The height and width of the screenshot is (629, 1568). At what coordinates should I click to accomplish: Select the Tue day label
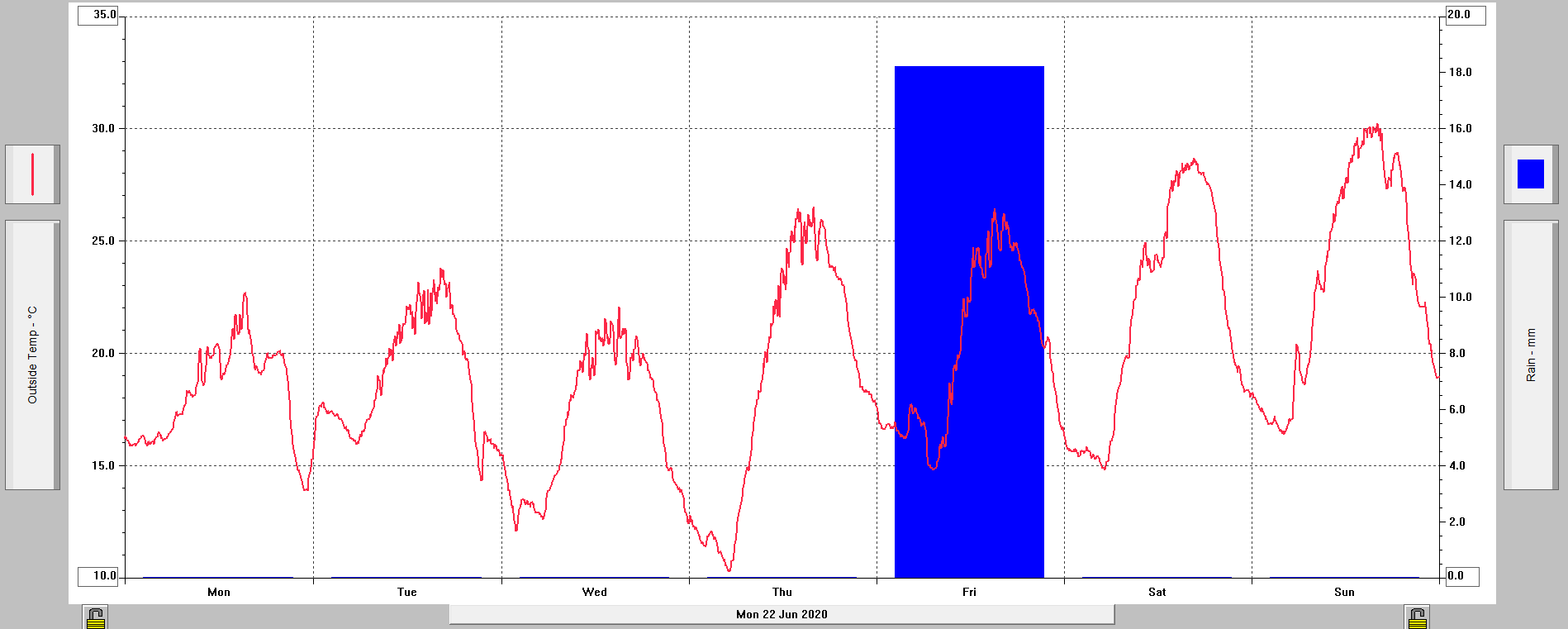(x=406, y=592)
